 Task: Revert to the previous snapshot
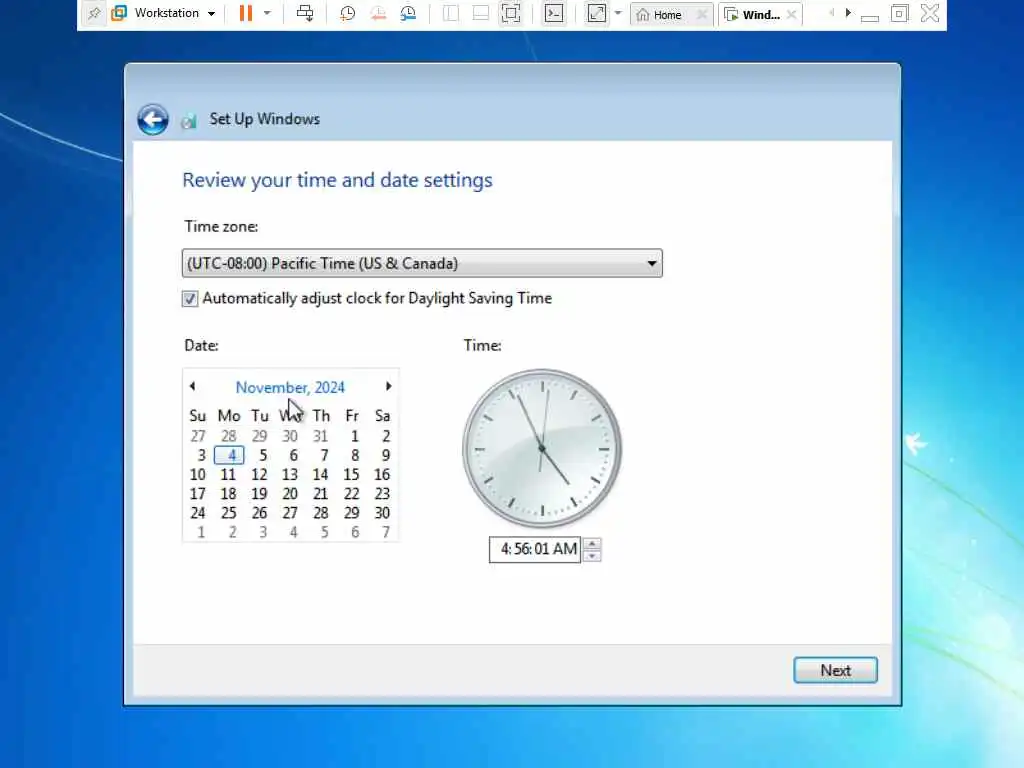(378, 13)
